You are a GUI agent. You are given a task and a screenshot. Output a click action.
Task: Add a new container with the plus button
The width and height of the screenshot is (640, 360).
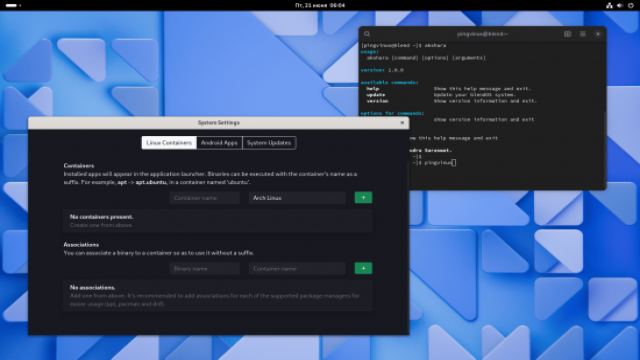[x=363, y=198]
